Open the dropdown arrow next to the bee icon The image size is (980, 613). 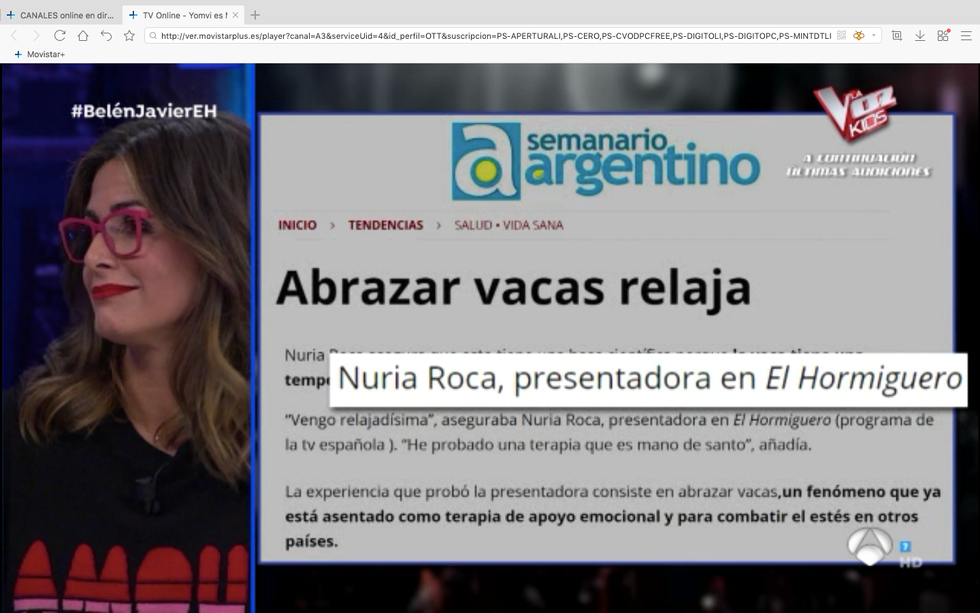874,36
